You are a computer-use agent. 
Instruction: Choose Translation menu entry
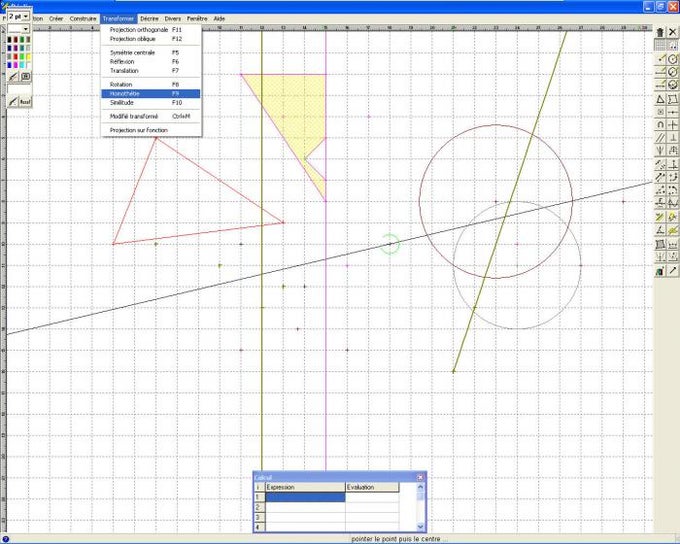click(x=150, y=71)
